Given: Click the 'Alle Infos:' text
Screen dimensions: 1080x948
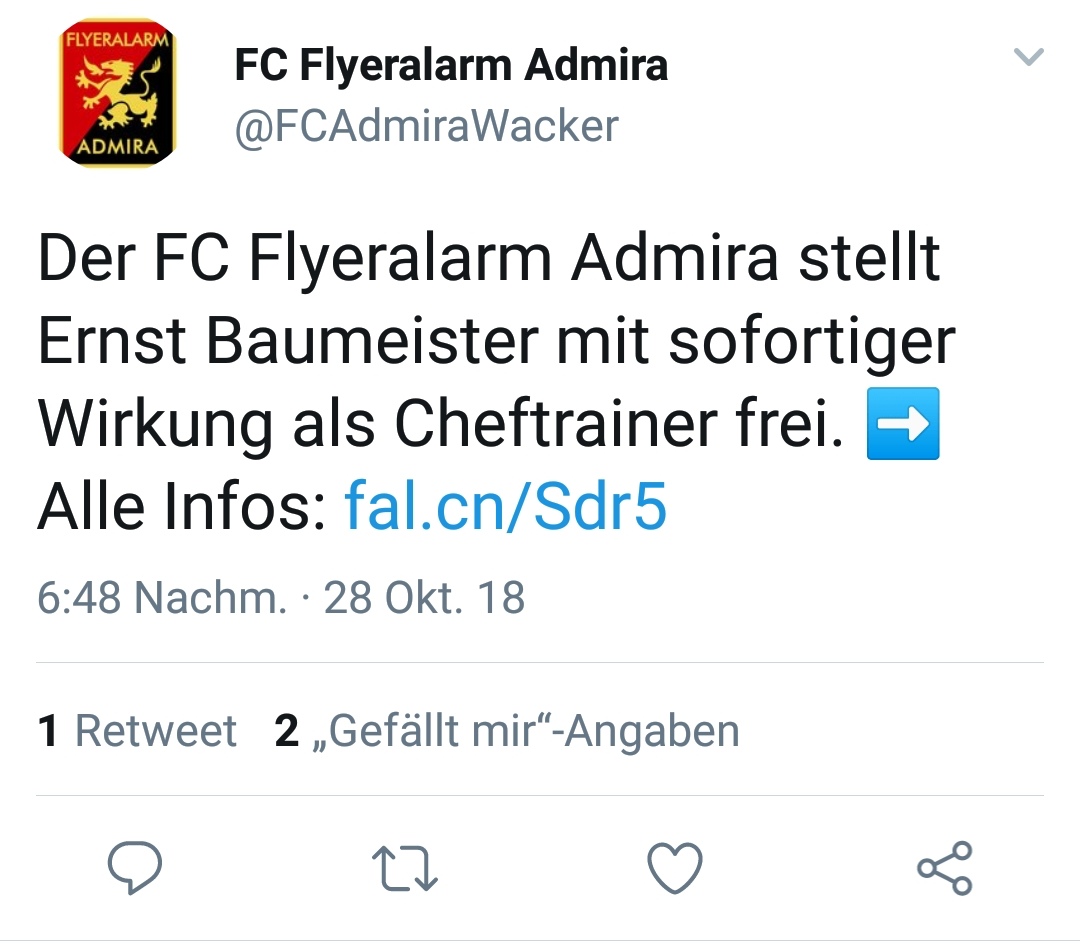Looking at the screenshot, I should [182, 506].
